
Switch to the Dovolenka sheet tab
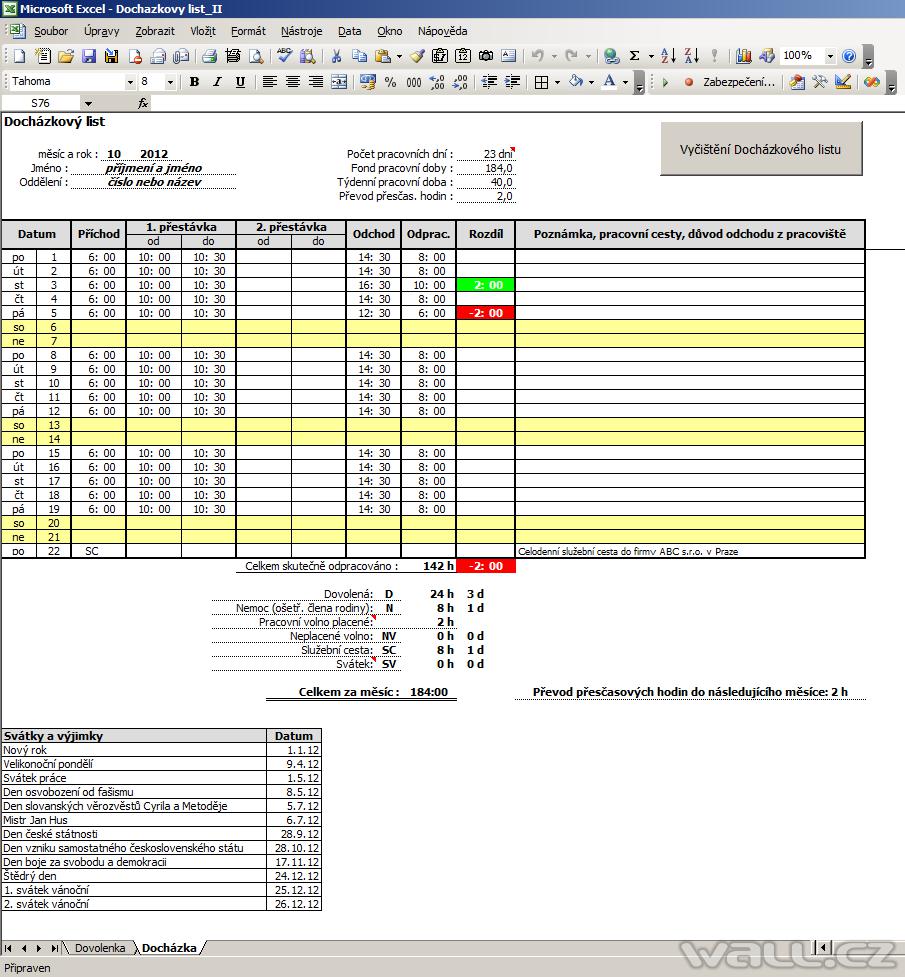click(x=100, y=948)
